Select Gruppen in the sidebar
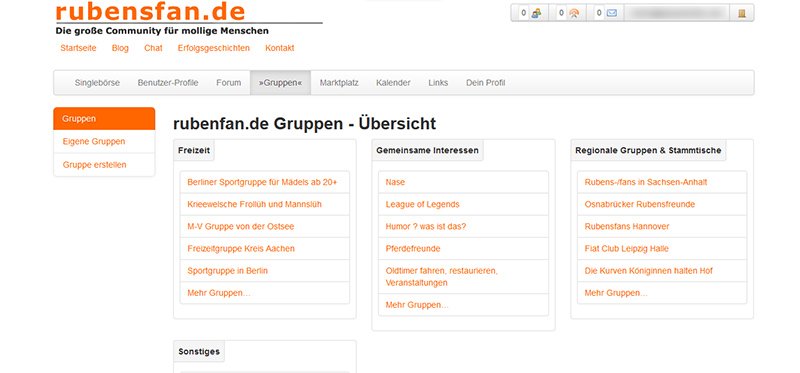Screen dimensions: 800x373 coord(104,118)
